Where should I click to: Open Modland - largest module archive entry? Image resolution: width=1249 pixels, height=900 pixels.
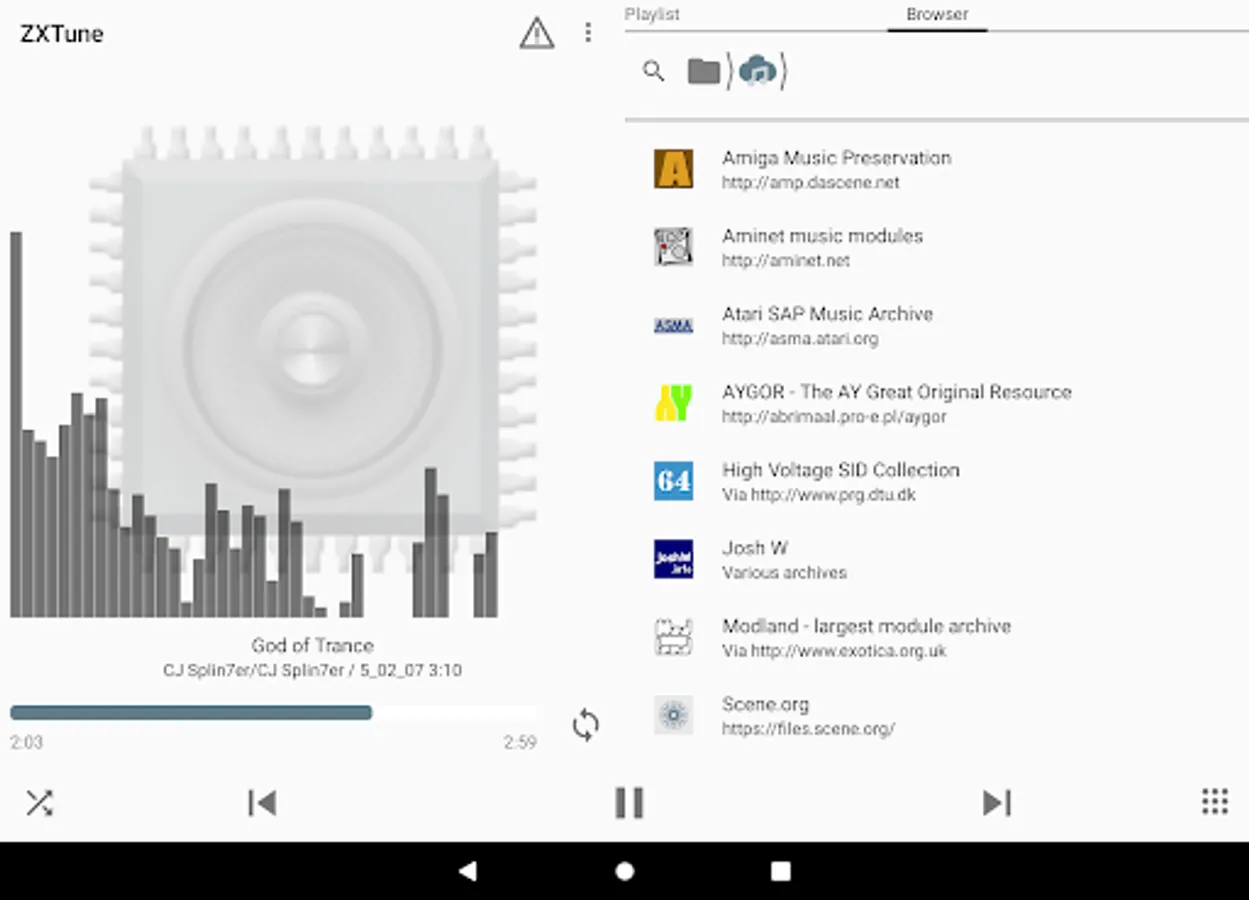coord(937,637)
